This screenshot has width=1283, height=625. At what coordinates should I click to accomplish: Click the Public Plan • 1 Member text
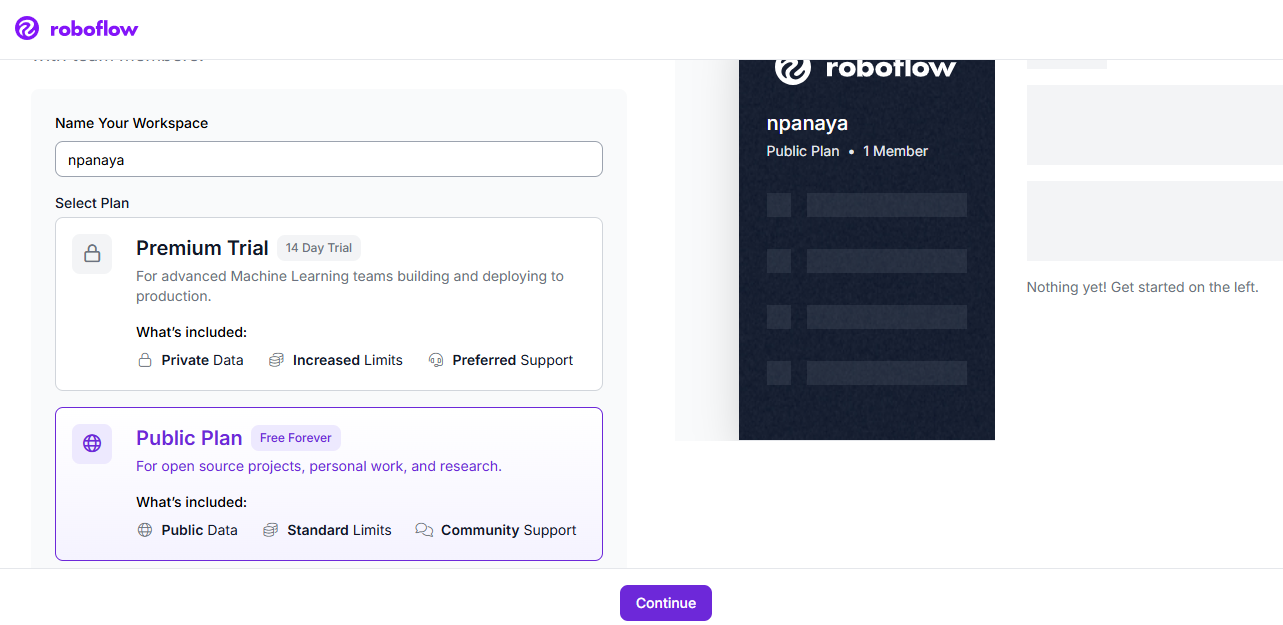[847, 151]
